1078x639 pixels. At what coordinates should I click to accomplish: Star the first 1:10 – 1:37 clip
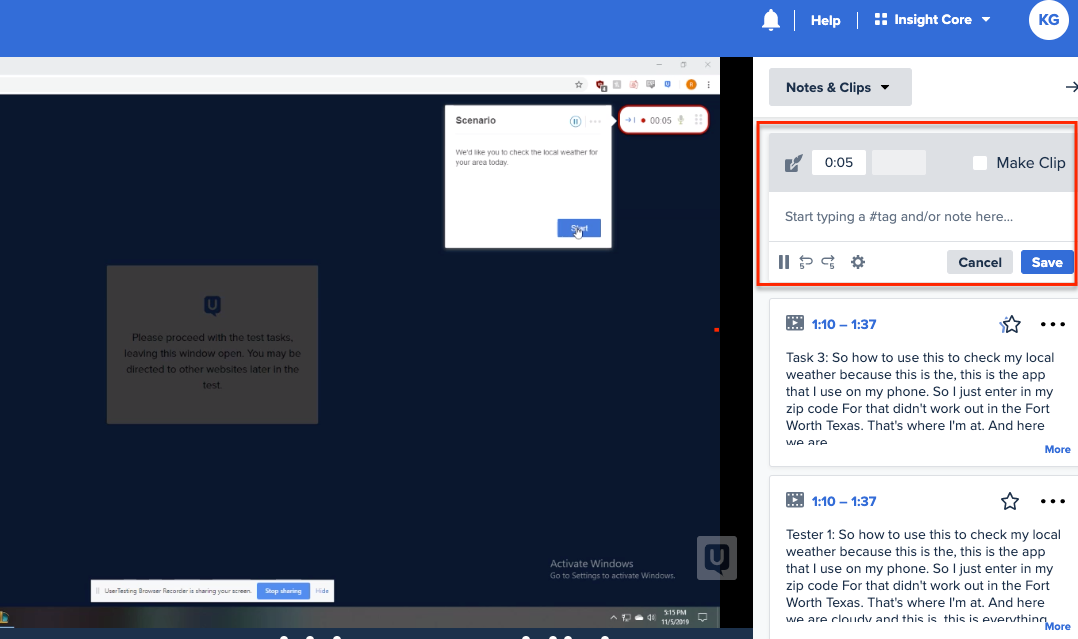pos(1010,324)
